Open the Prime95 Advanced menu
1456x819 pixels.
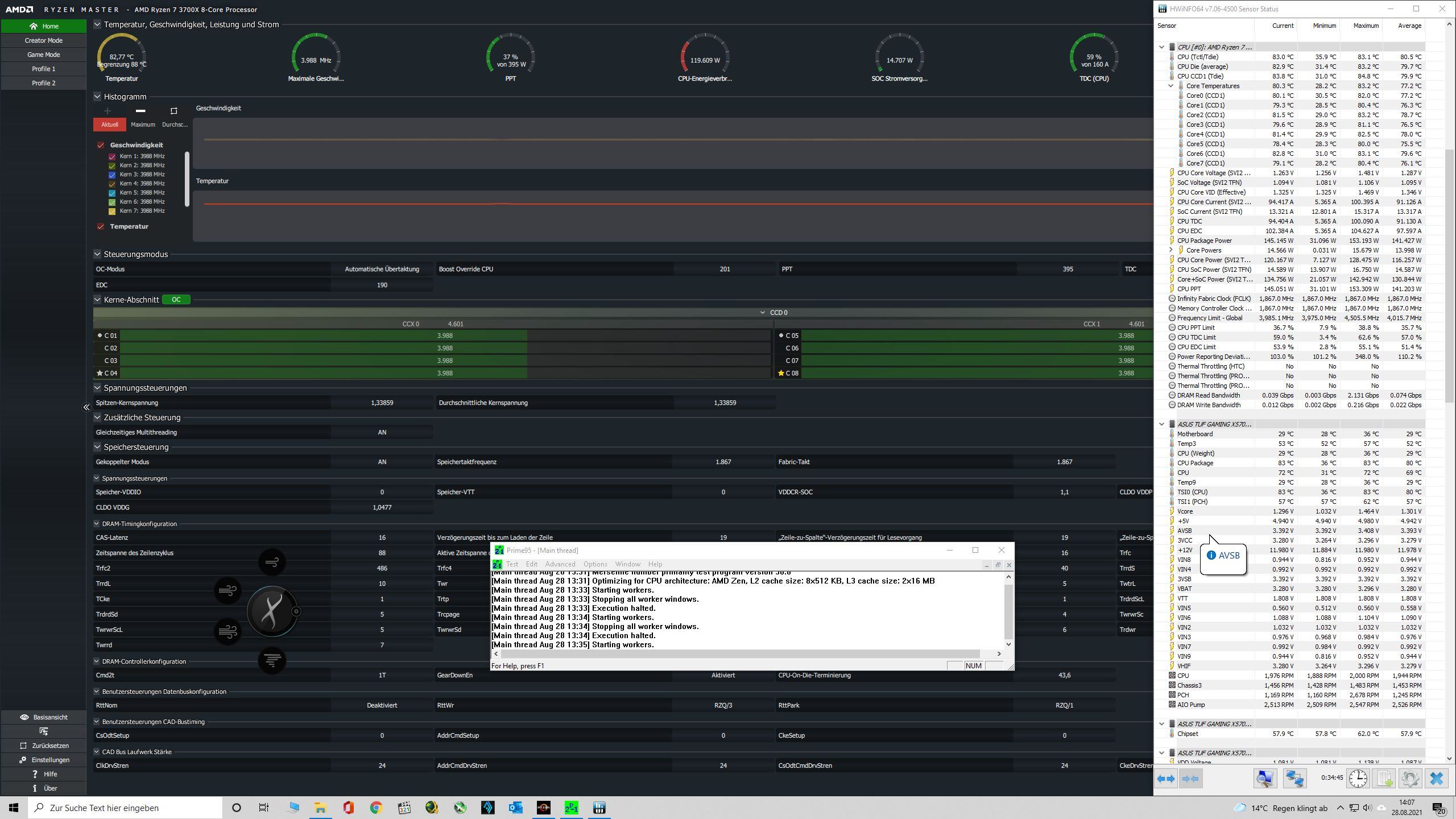pyautogui.click(x=560, y=564)
